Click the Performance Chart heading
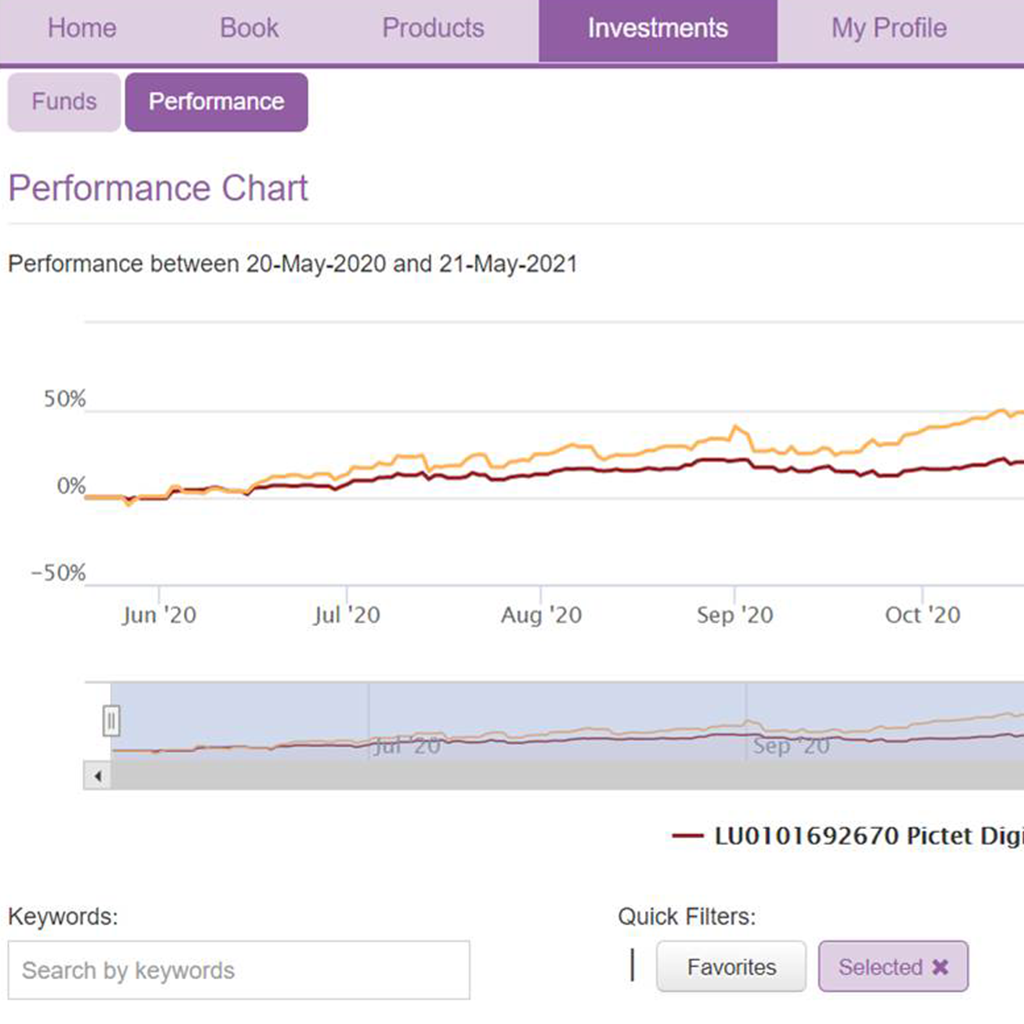Image resolution: width=1024 pixels, height=1024 pixels. click(x=158, y=188)
